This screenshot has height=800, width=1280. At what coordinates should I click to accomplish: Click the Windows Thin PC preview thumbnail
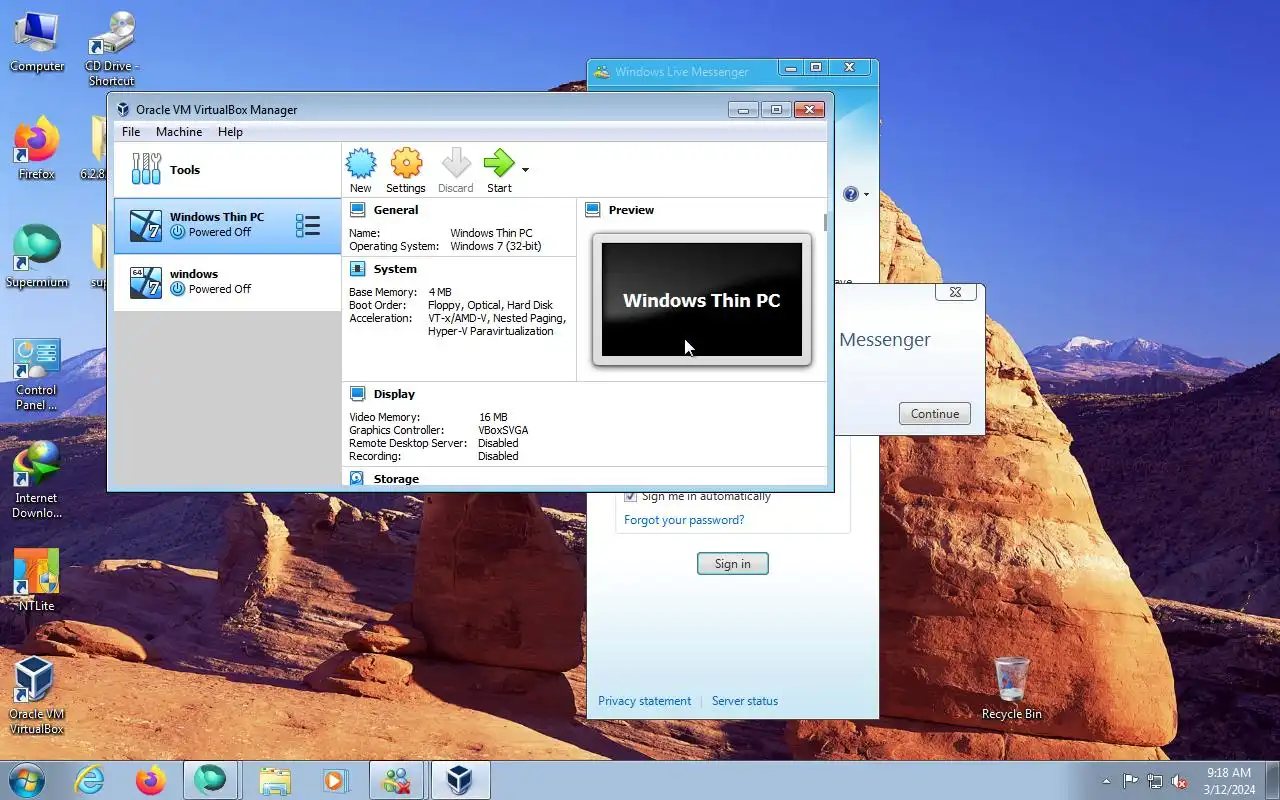pos(702,300)
